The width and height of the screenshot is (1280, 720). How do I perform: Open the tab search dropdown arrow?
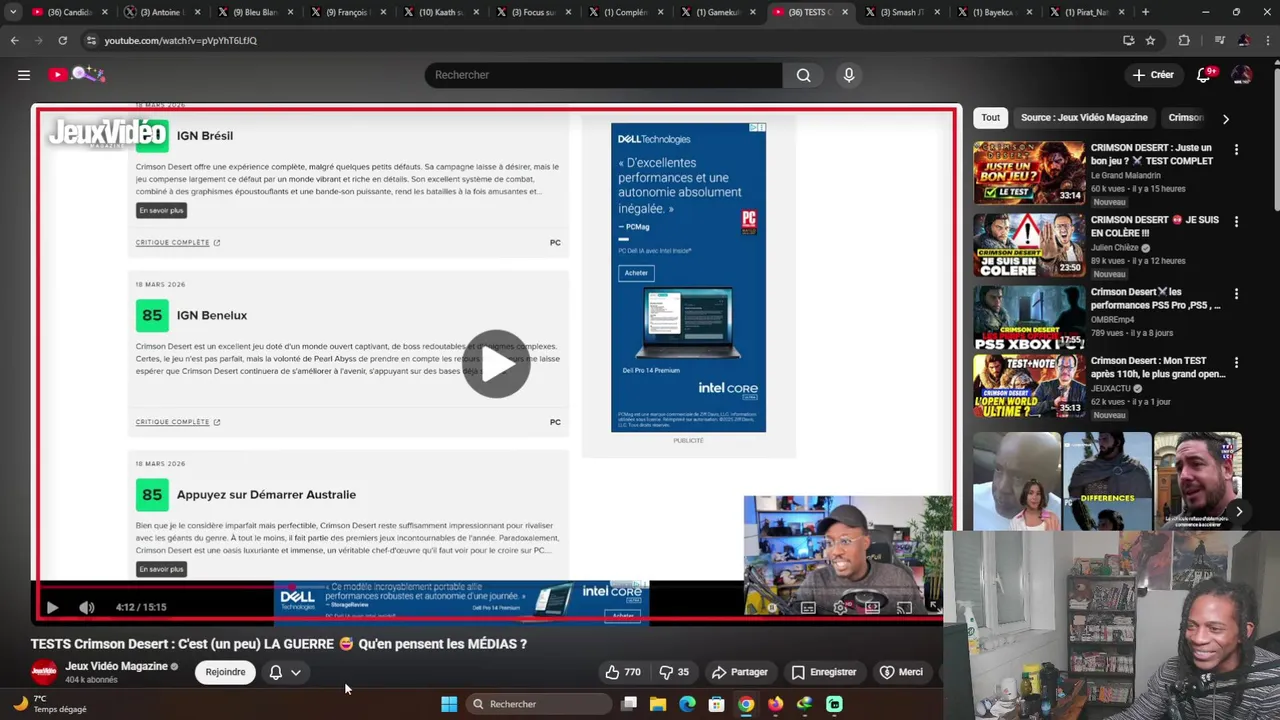[13, 12]
